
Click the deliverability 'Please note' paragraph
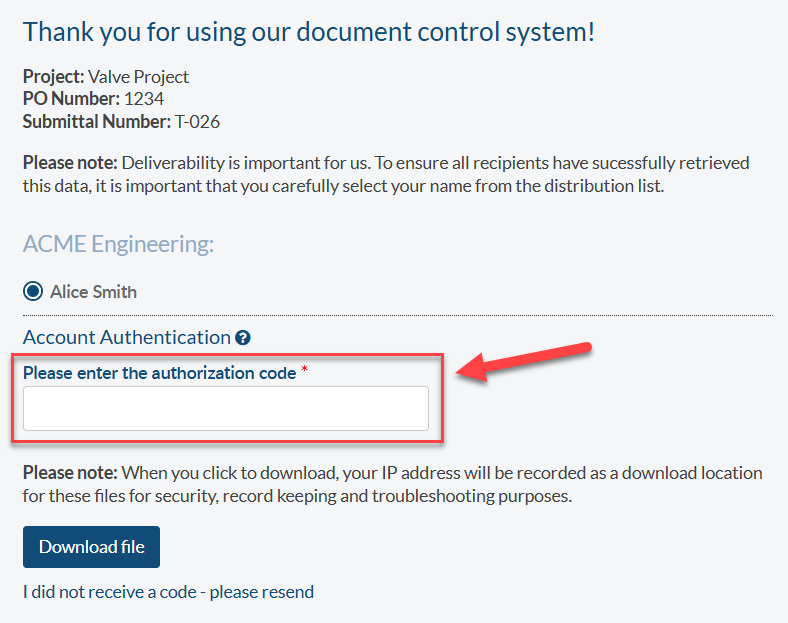pyautogui.click(x=385, y=174)
